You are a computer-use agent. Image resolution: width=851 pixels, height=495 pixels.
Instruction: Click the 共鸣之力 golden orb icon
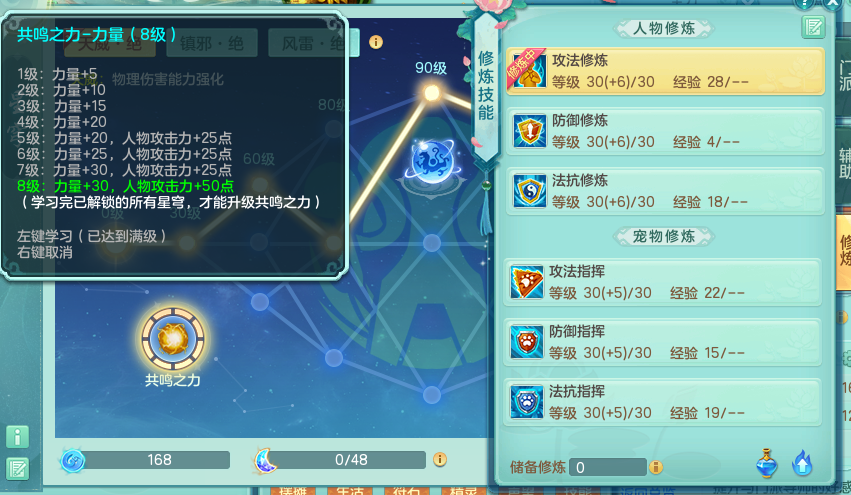coord(173,339)
